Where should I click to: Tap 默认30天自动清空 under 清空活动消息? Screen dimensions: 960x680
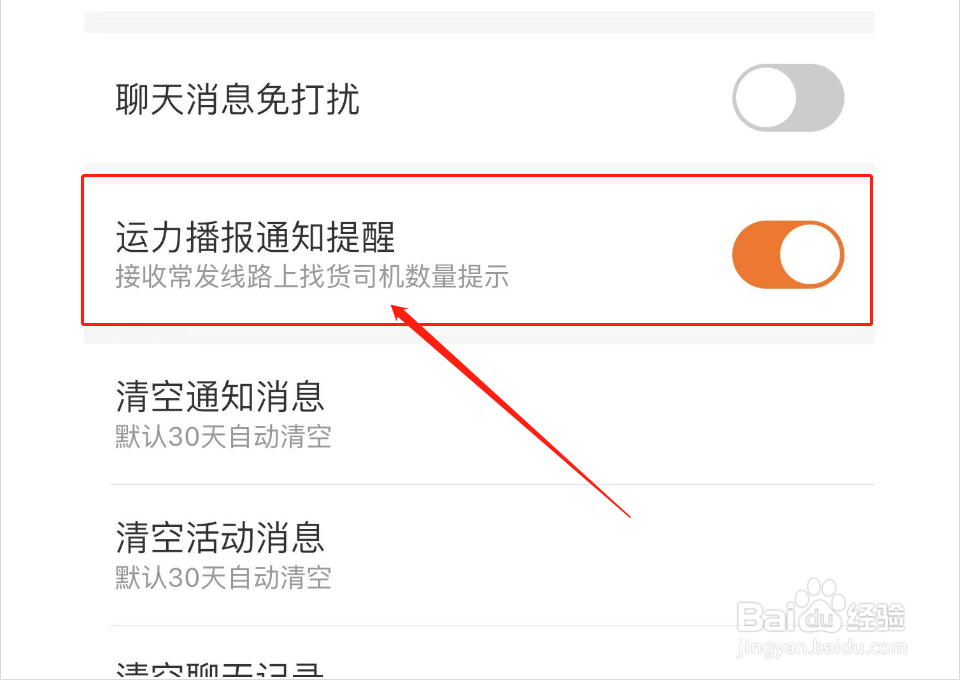[223, 578]
